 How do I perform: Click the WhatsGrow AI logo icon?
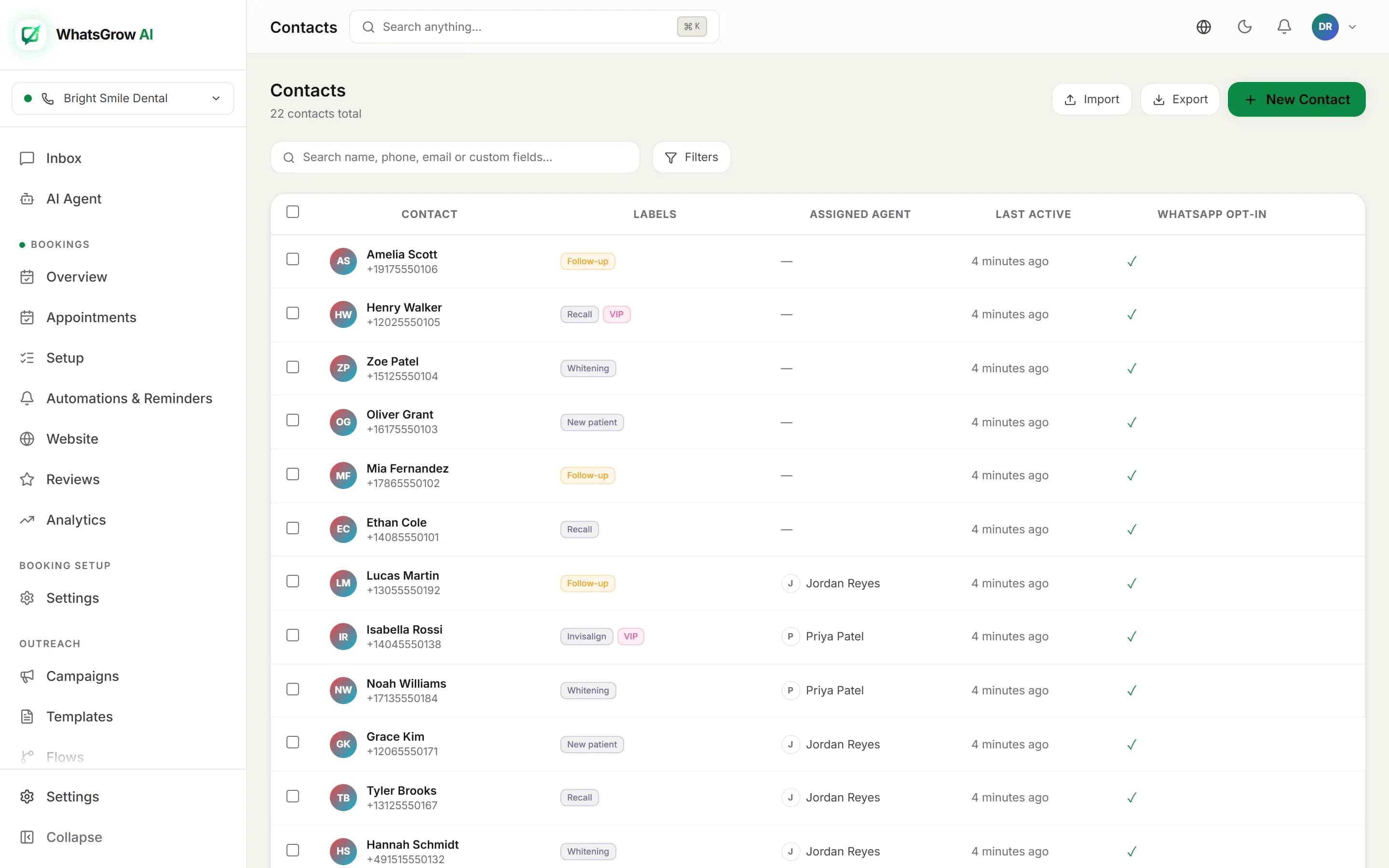point(31,34)
